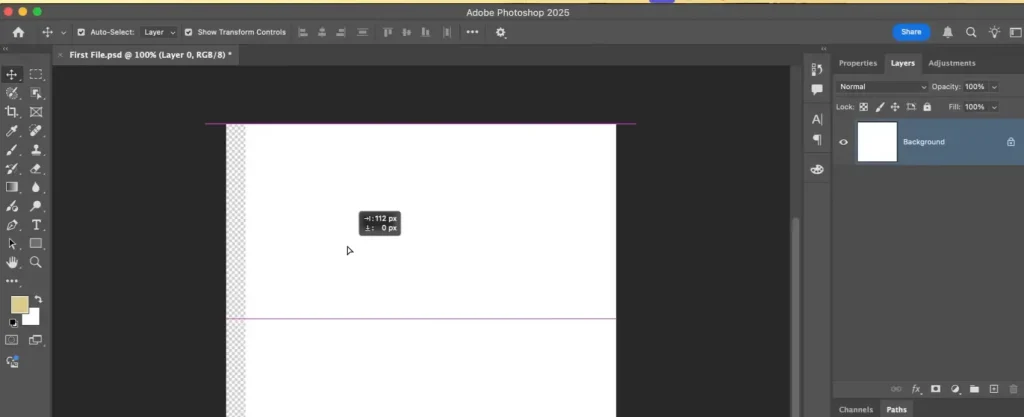Screen dimensions: 1024x417
Task: Select the Quick Selection tool
Action: [12, 93]
